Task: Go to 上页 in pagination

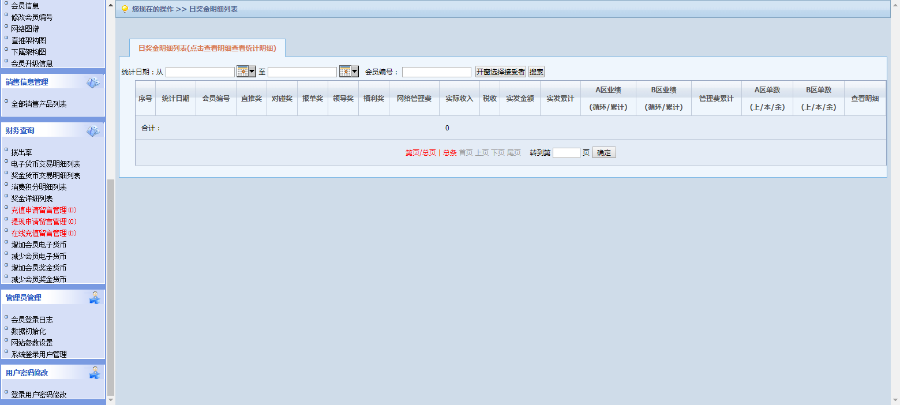Action: pyautogui.click(x=482, y=153)
